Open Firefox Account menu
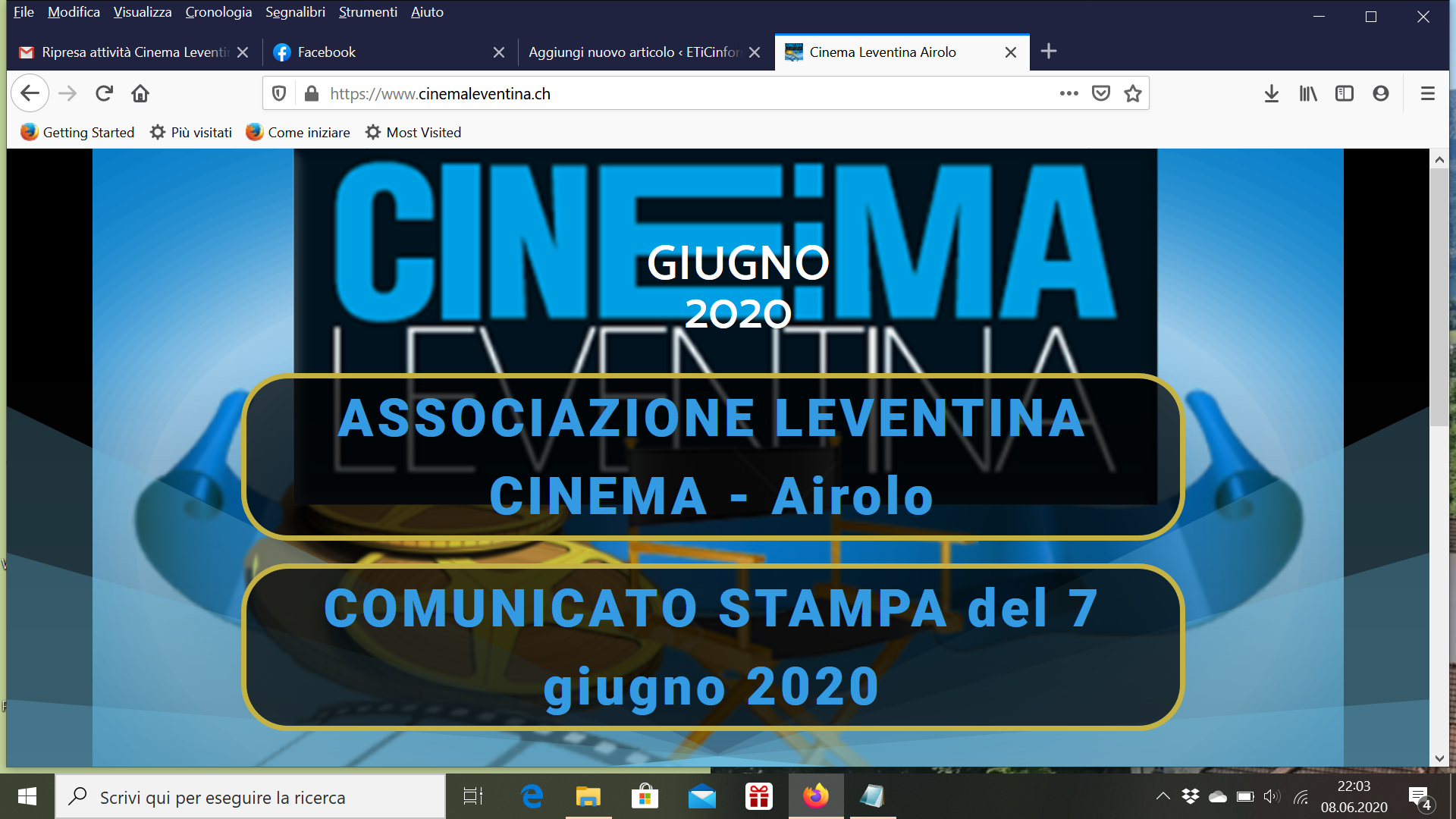Image resolution: width=1456 pixels, height=819 pixels. point(1381,93)
